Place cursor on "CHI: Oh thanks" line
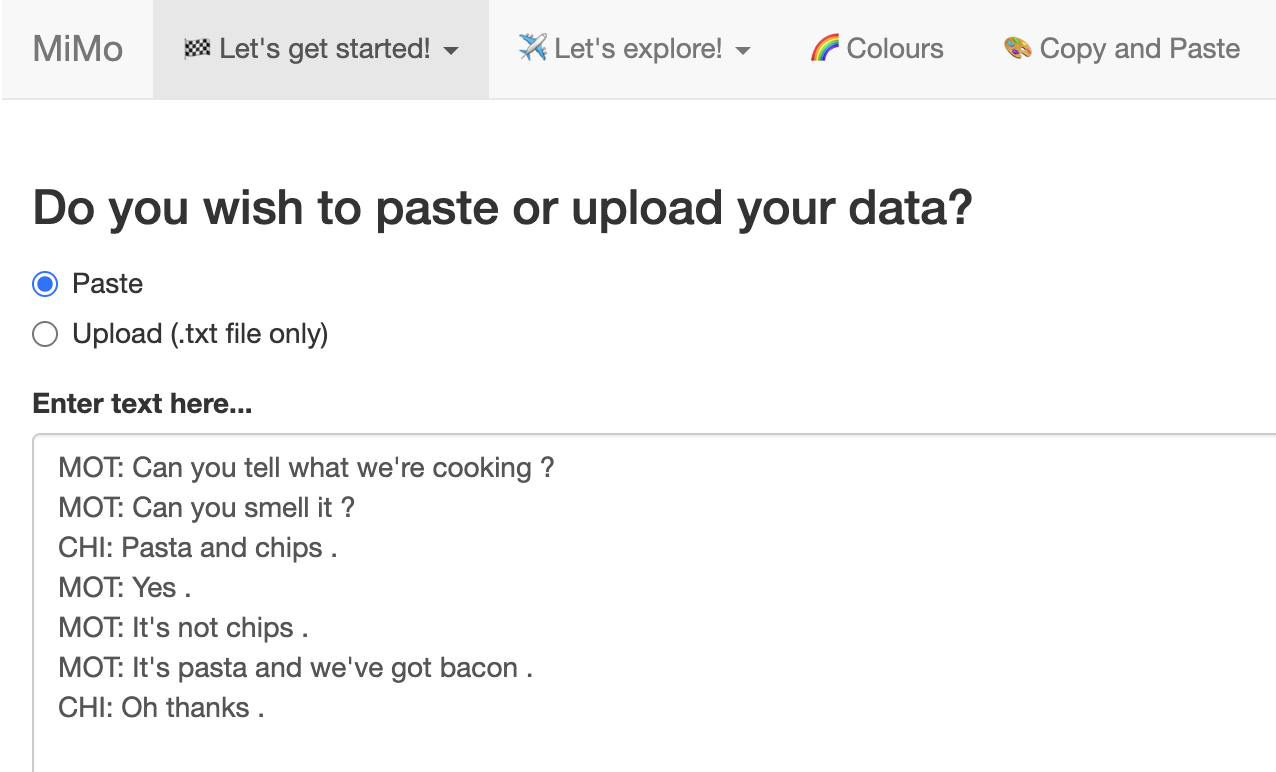 coord(161,708)
